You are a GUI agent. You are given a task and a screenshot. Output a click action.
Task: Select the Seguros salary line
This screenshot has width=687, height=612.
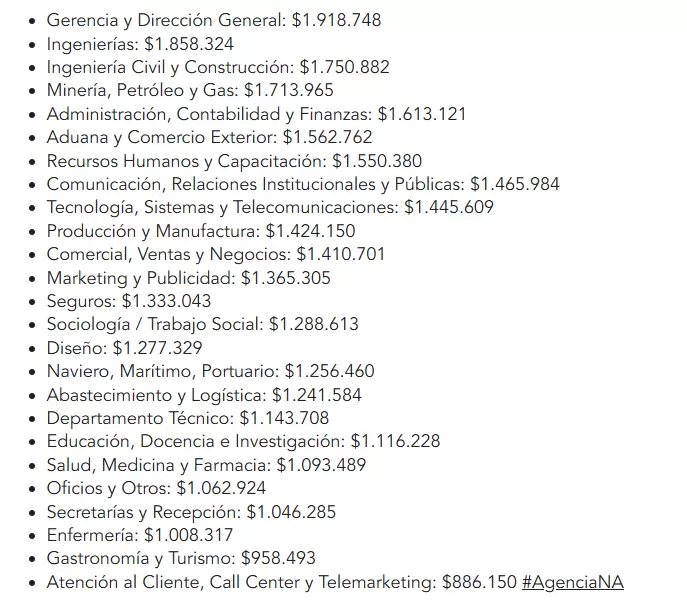pos(128,301)
